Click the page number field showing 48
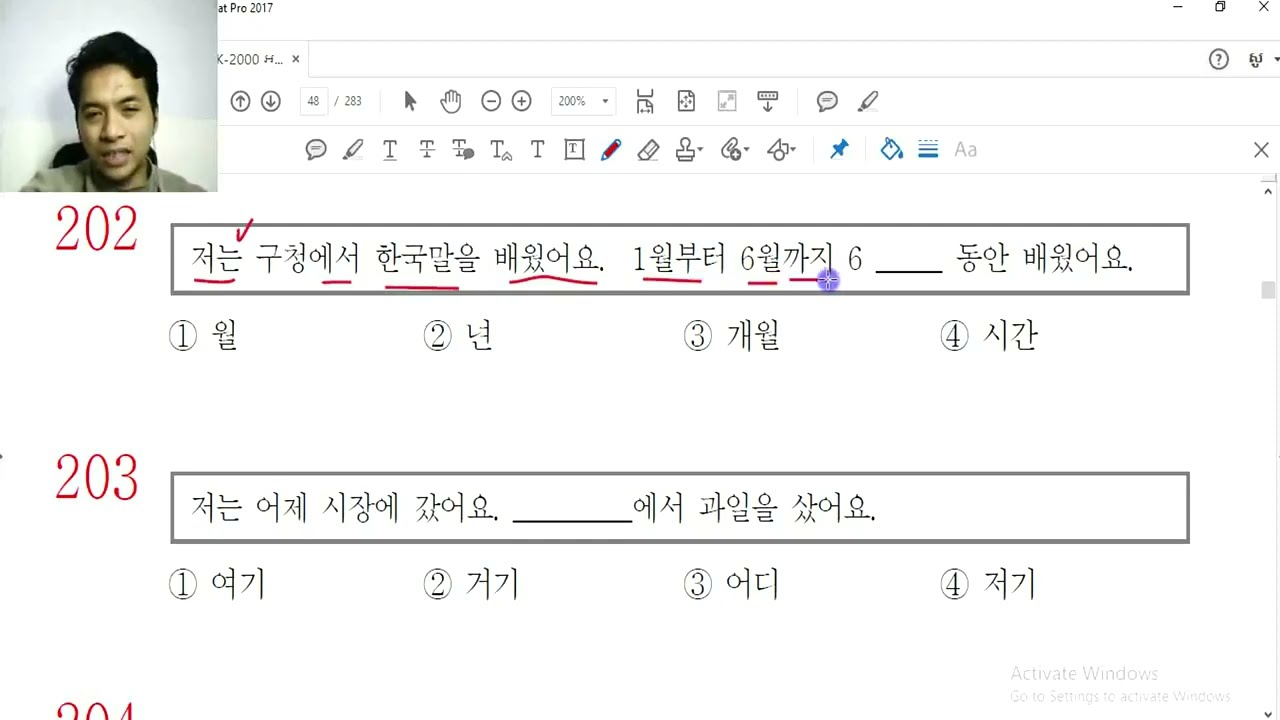Viewport: 1280px width, 720px height. tap(314, 101)
